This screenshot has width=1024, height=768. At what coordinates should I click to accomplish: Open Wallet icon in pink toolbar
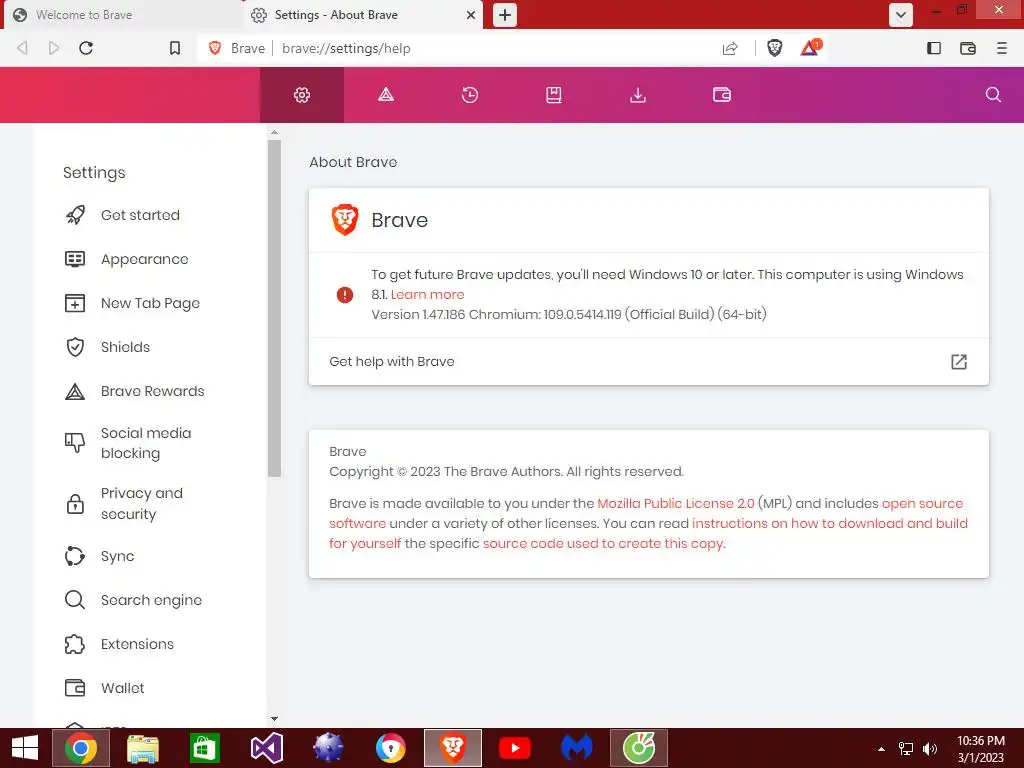click(722, 95)
